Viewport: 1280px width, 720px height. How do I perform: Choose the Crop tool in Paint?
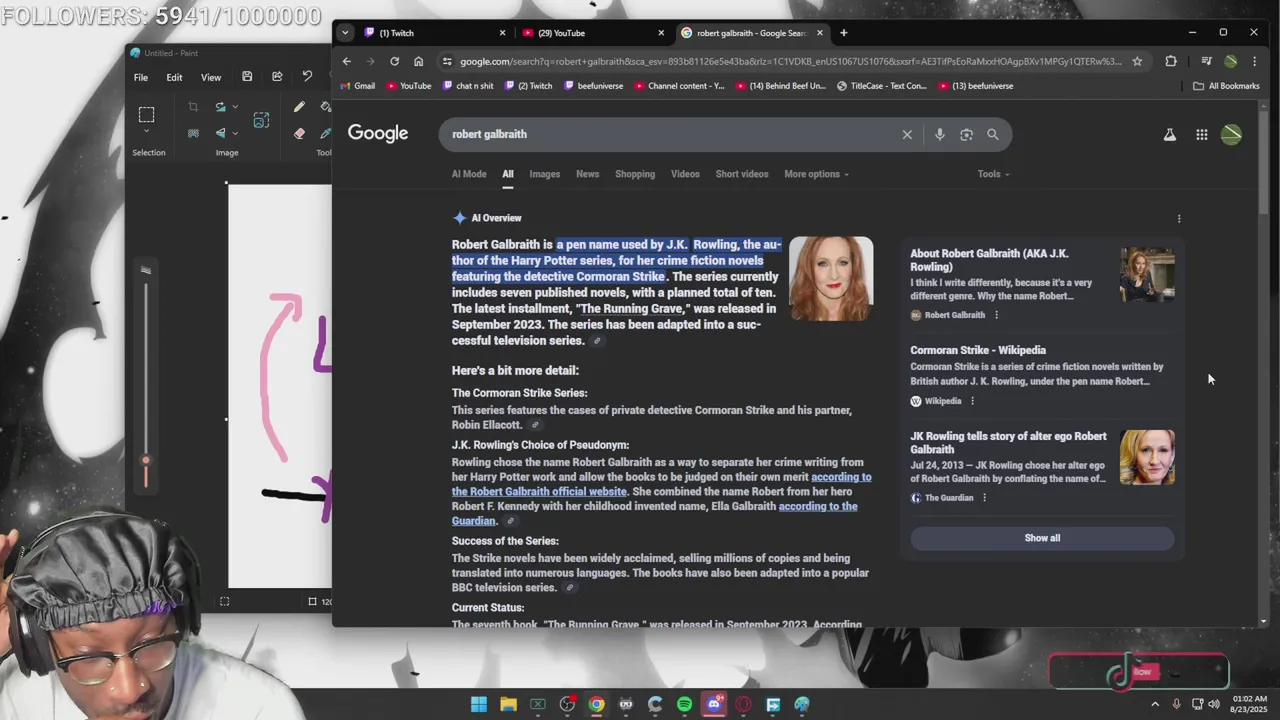tap(193, 107)
